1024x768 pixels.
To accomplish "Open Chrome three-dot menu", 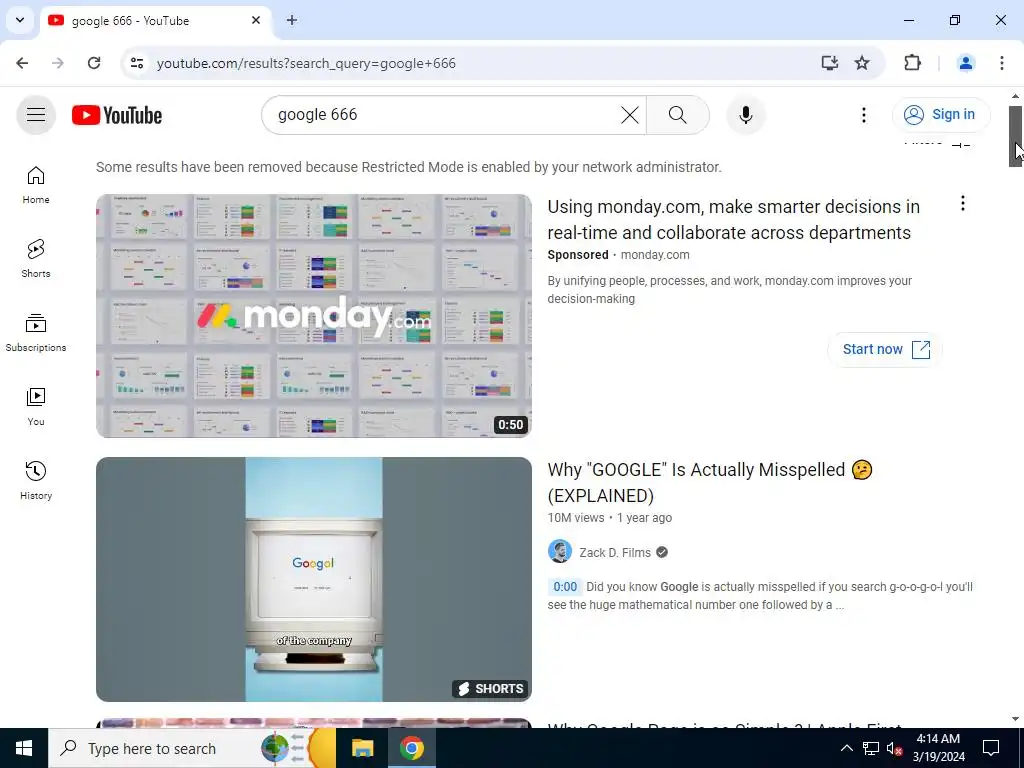I will tap(1002, 63).
